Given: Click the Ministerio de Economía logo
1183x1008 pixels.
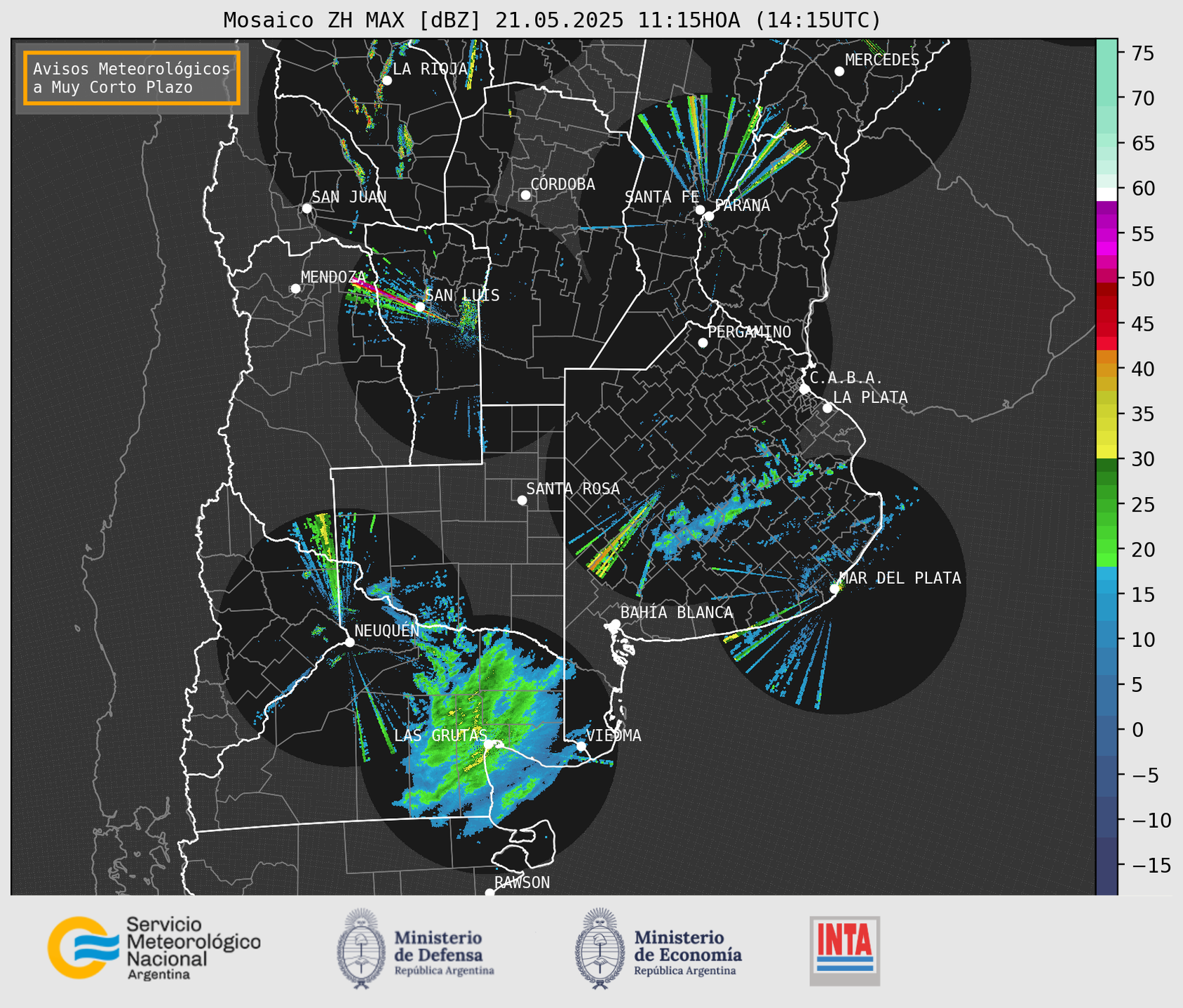Looking at the screenshot, I should coord(658,948).
